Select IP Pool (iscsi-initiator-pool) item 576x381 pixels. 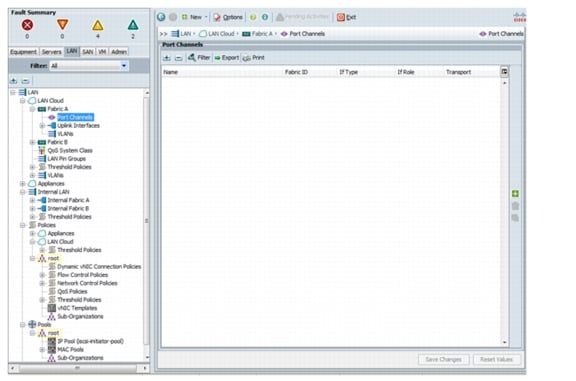[90, 341]
